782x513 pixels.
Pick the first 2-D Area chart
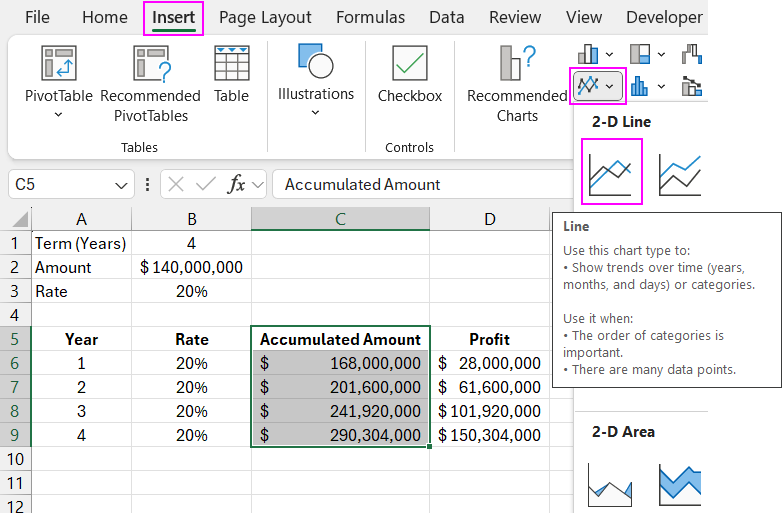(x=611, y=485)
